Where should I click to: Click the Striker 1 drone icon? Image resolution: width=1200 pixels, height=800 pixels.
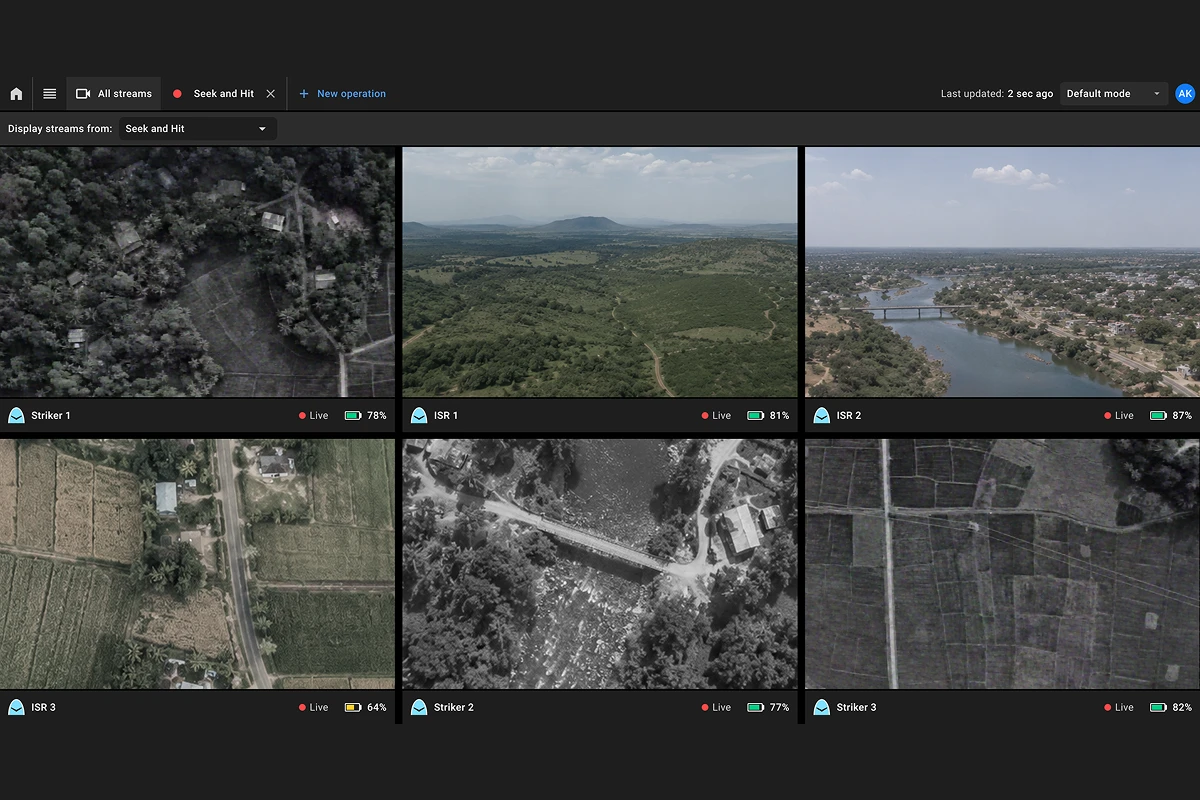pos(16,415)
